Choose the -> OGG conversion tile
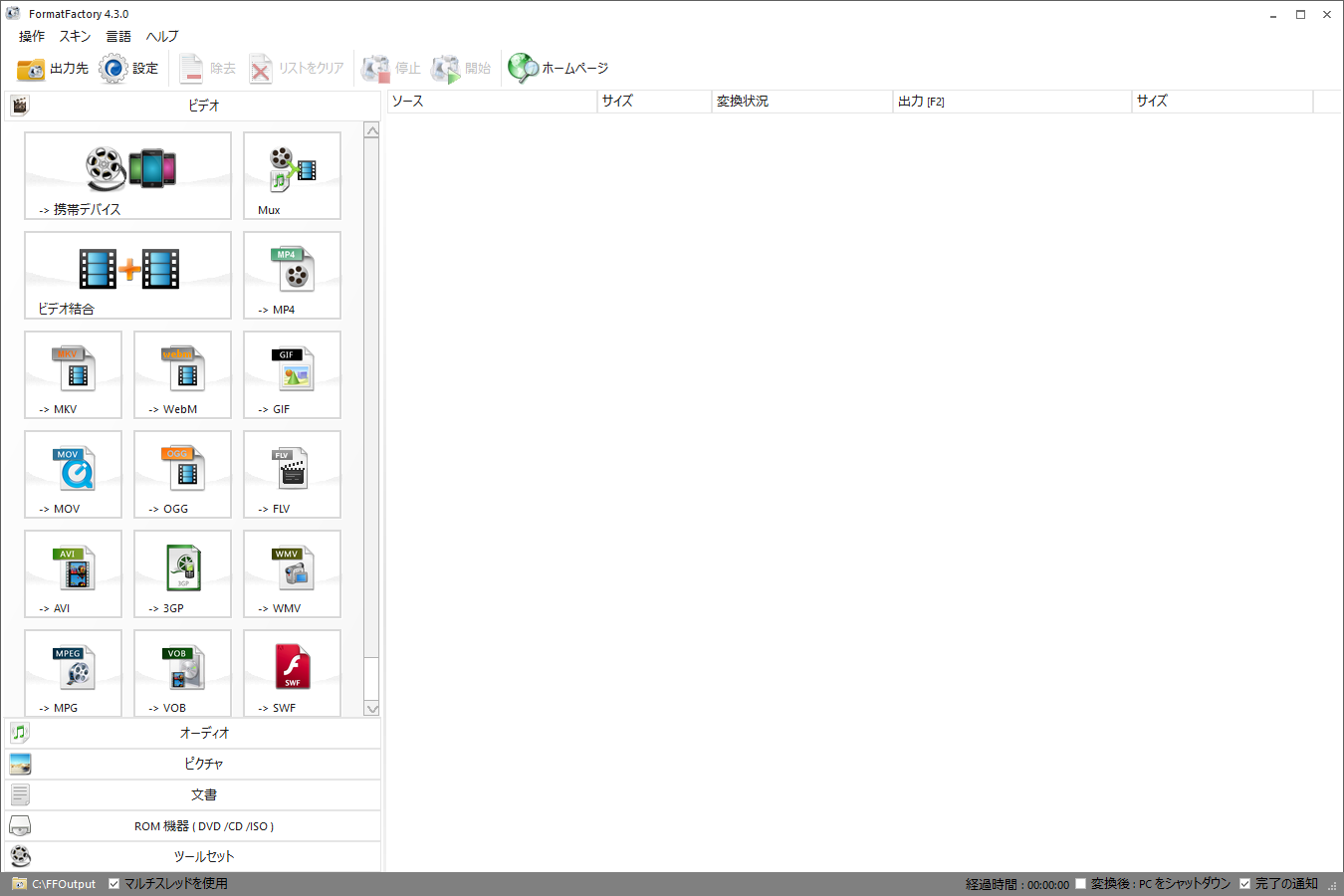 pos(182,474)
